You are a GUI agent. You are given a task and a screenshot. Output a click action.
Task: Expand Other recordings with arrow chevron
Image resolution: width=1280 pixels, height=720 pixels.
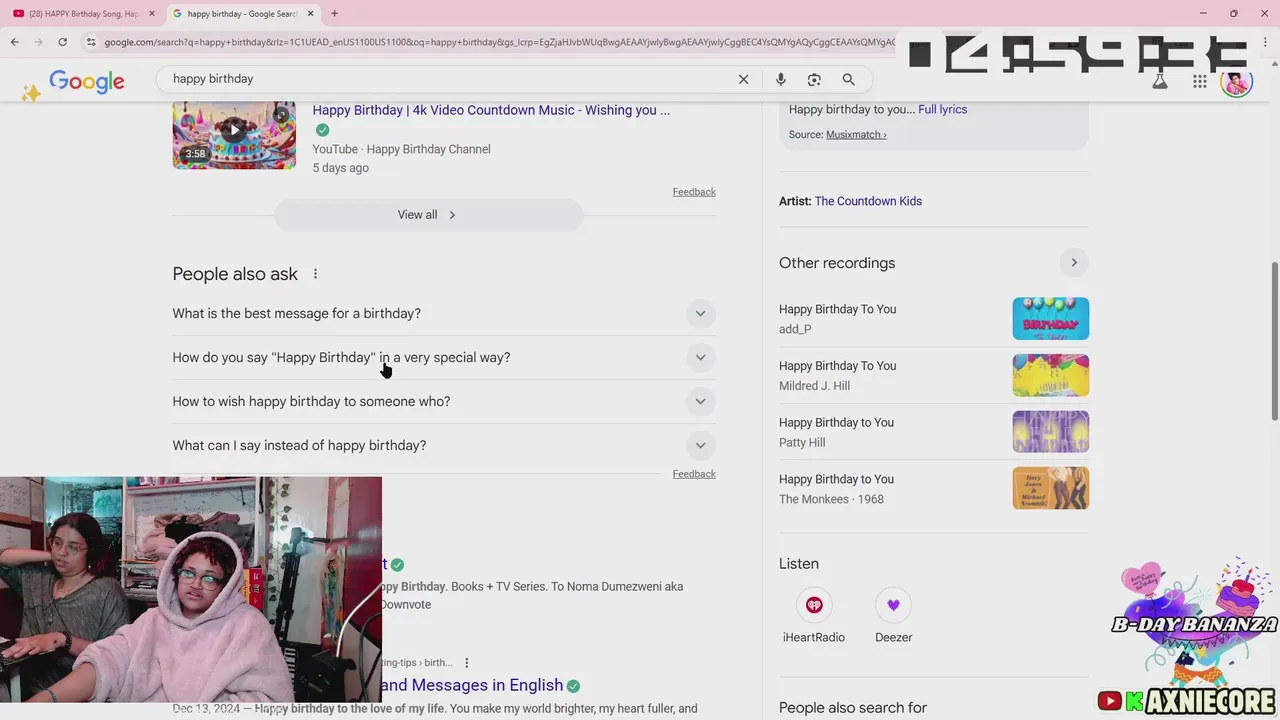[1074, 263]
